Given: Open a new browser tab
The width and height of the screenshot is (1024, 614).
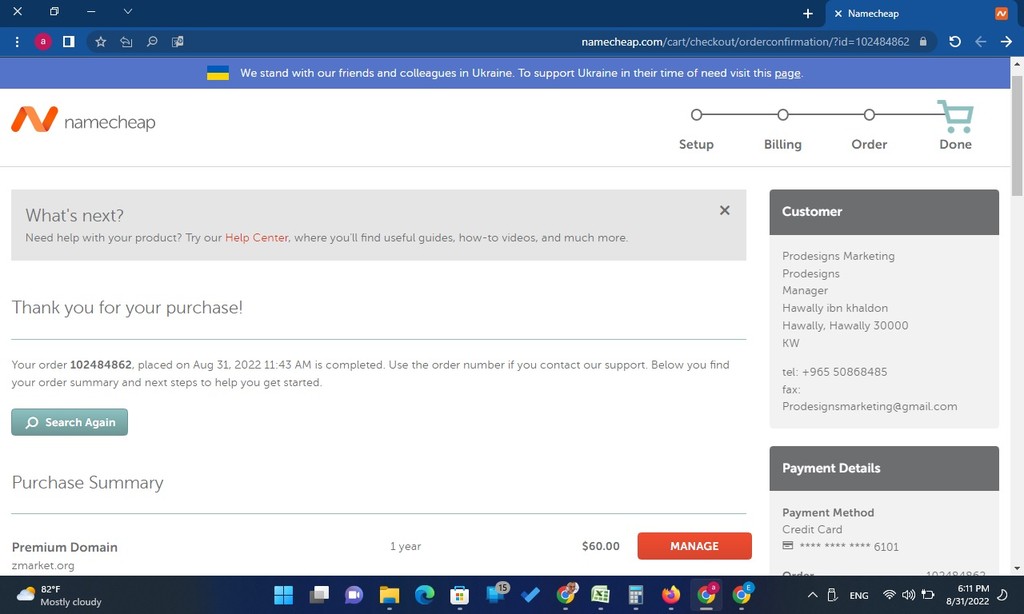Looking at the screenshot, I should 808,14.
